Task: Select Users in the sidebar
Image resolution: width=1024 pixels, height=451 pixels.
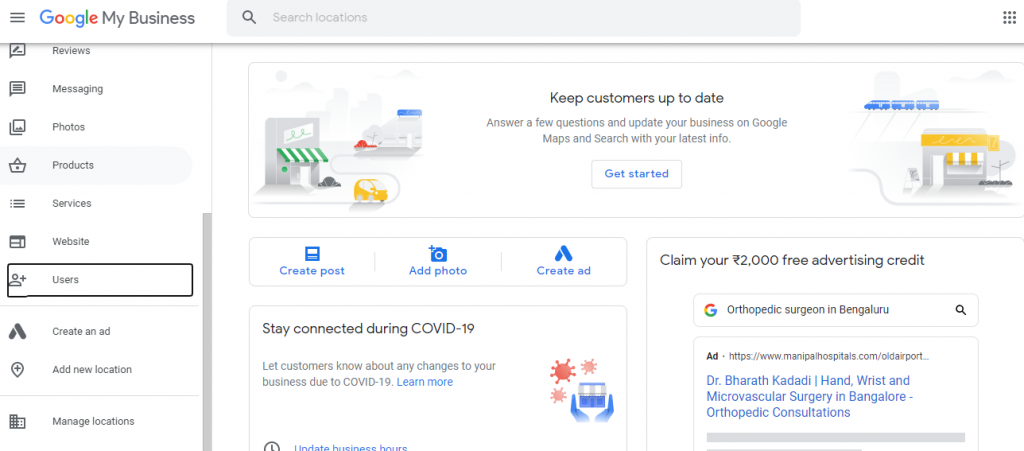Action: (100, 280)
